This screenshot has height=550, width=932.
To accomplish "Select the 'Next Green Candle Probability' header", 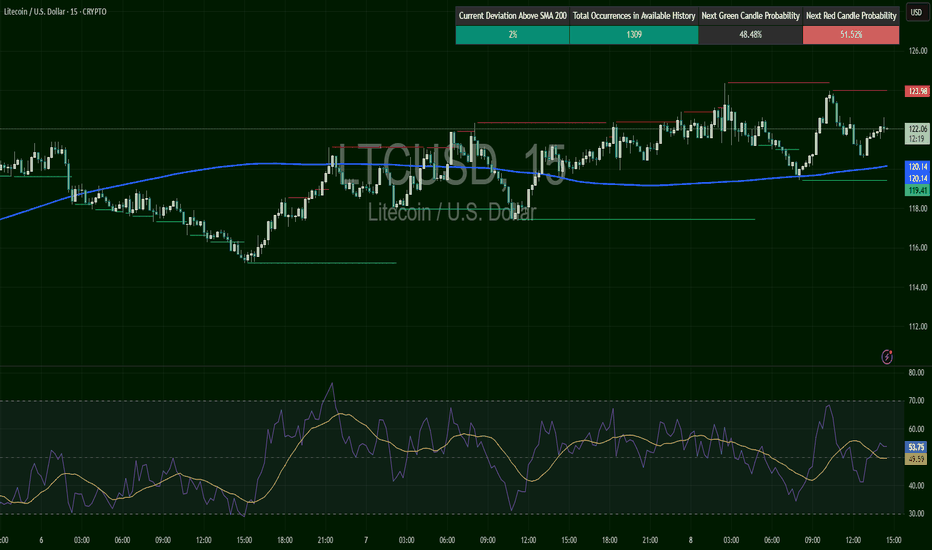I will tap(750, 16).
